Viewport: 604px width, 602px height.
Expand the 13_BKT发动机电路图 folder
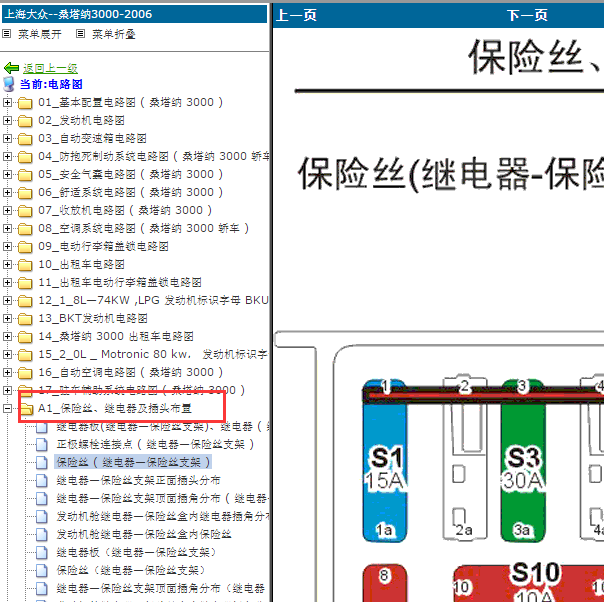coord(7,319)
